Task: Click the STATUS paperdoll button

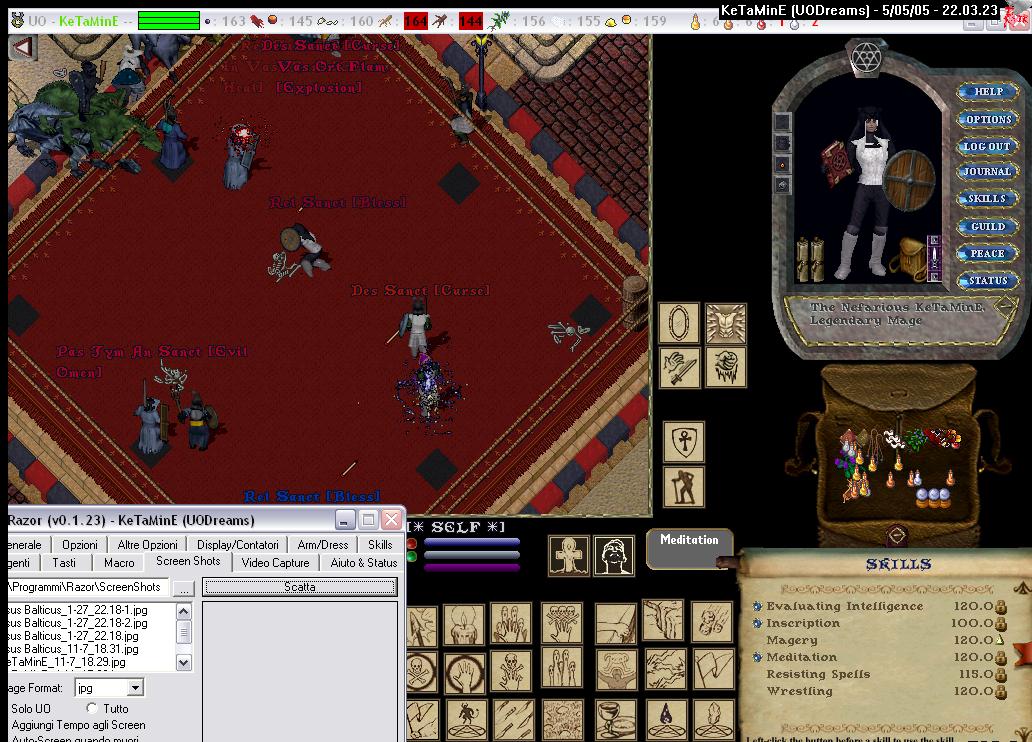Action: point(987,280)
